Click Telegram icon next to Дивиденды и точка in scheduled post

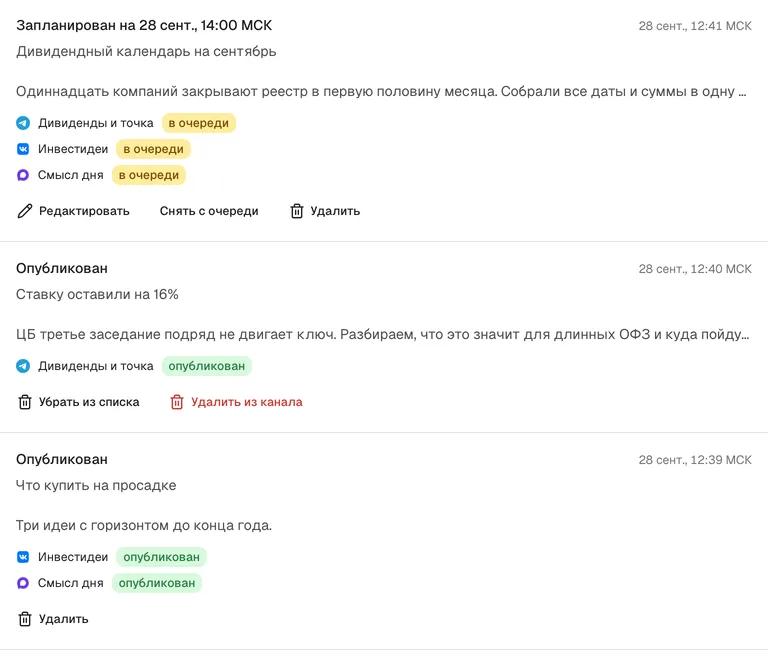point(23,123)
